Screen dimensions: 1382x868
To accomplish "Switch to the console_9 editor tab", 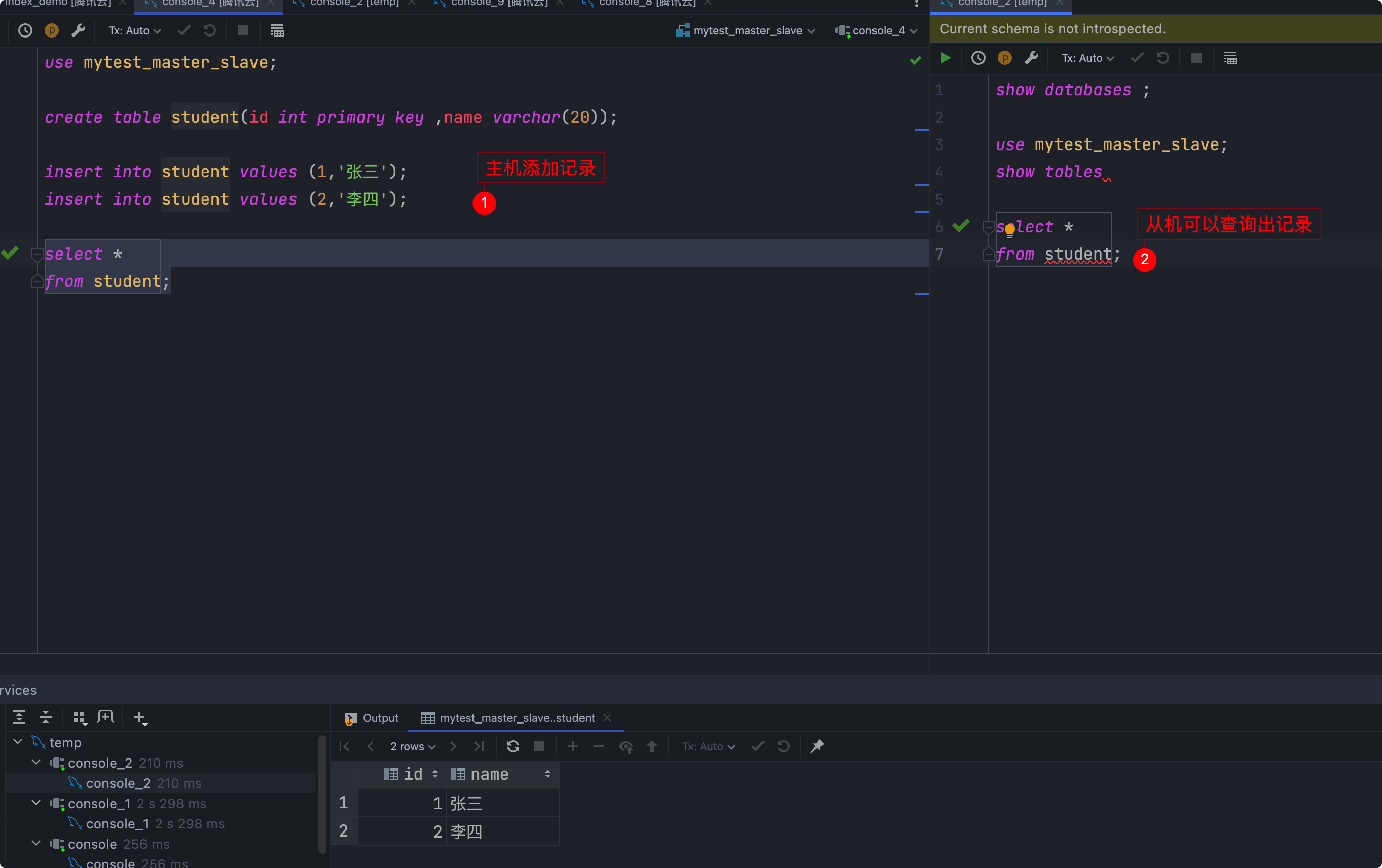I will [498, 4].
